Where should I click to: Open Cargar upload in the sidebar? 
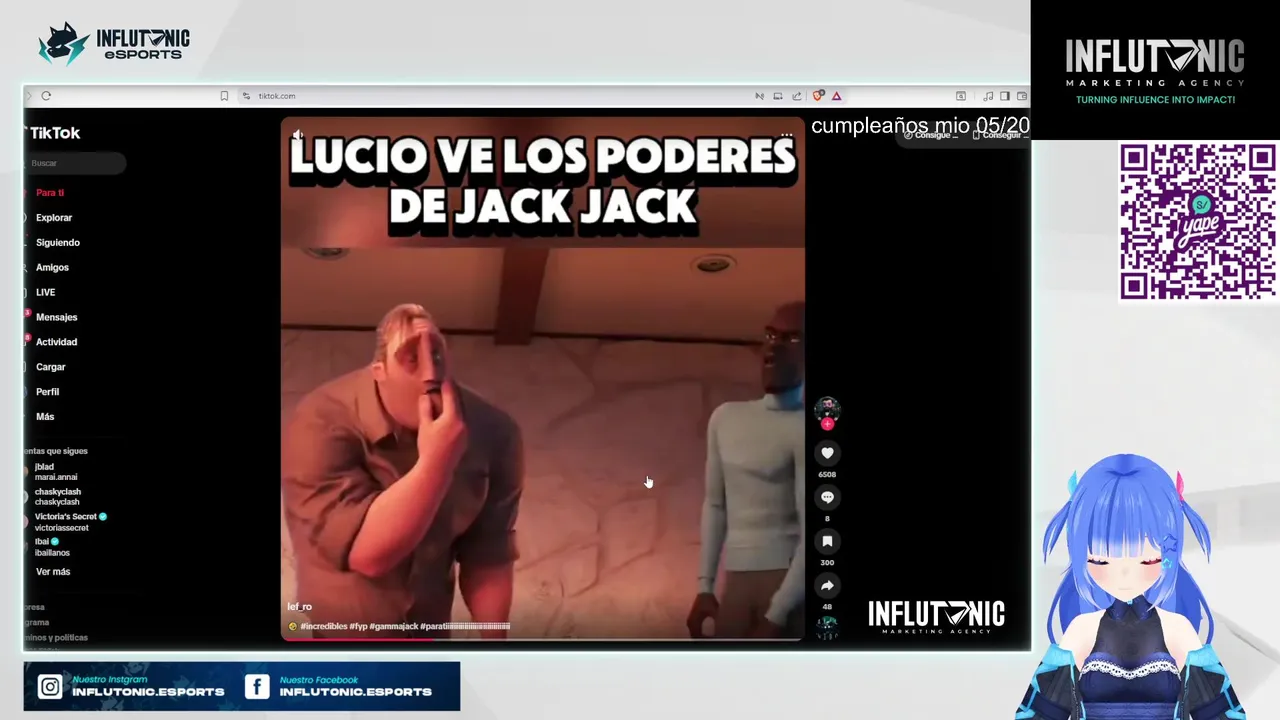pos(50,367)
